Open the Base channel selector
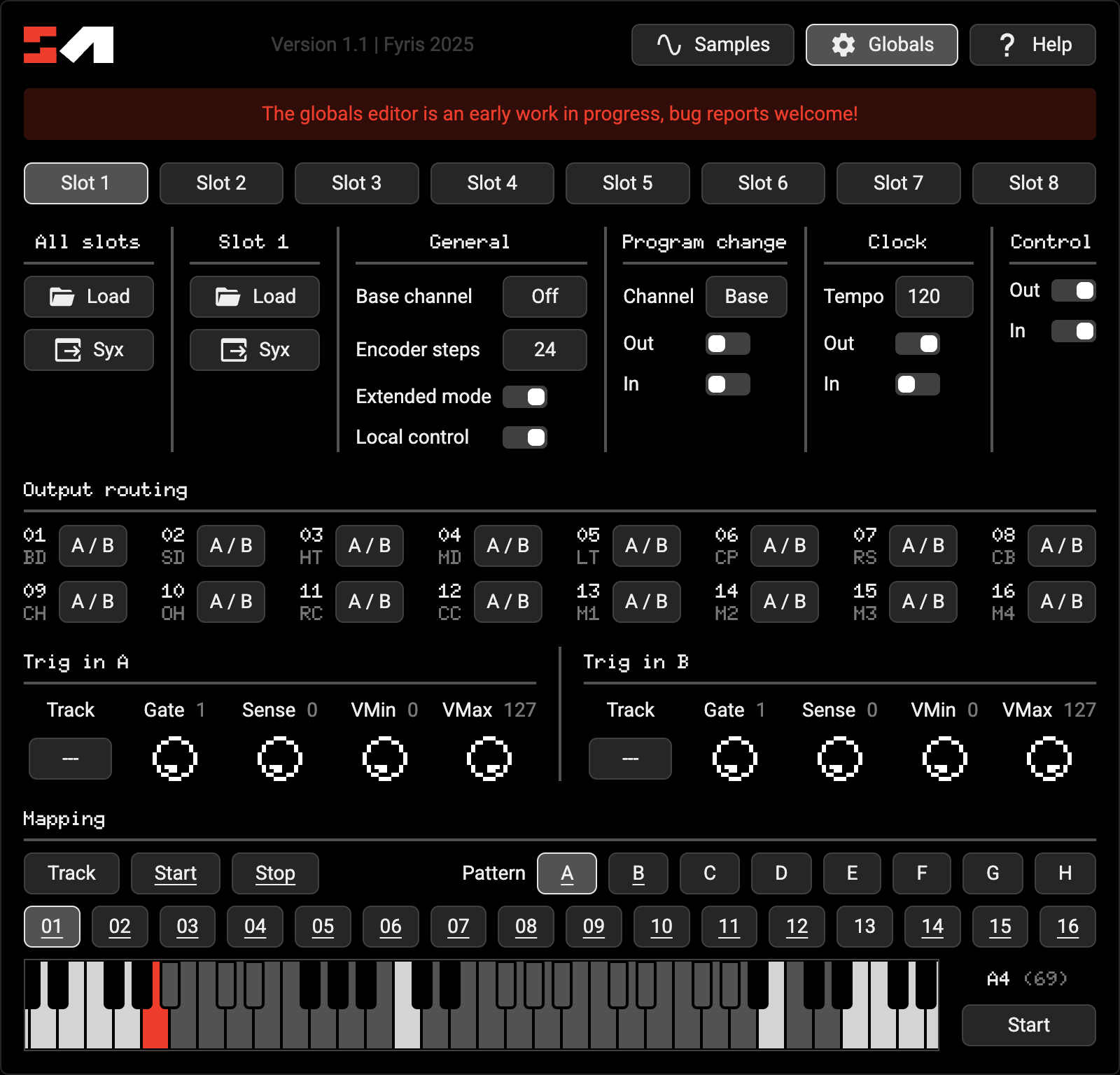Screen dimensions: 1120x1075 pos(544,297)
